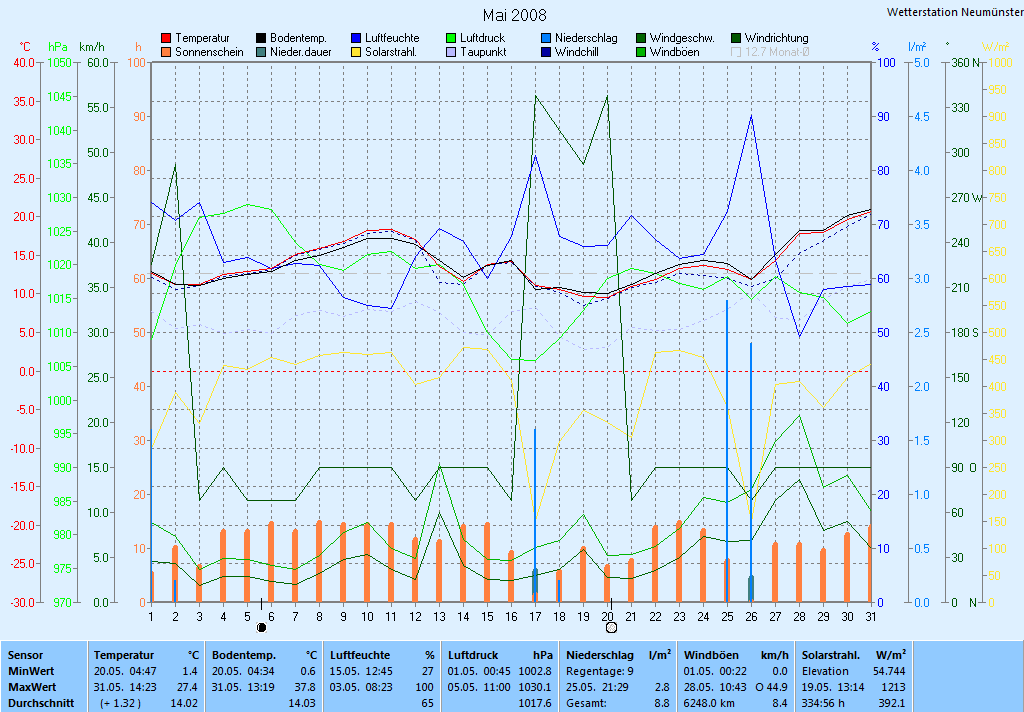
Task: Click the maximum temperature time "31.05. 14:23"
Action: [125, 687]
